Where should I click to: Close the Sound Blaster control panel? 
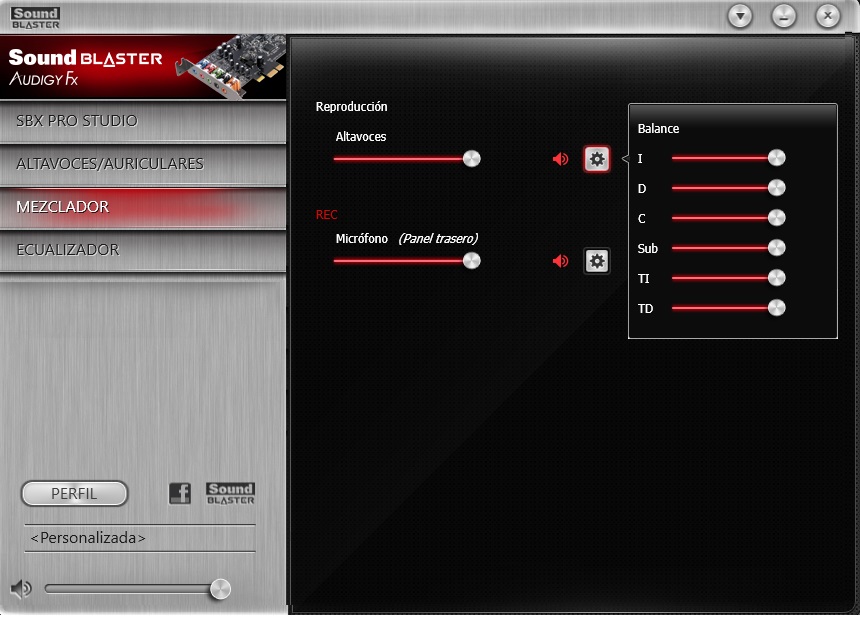pyautogui.click(x=828, y=16)
